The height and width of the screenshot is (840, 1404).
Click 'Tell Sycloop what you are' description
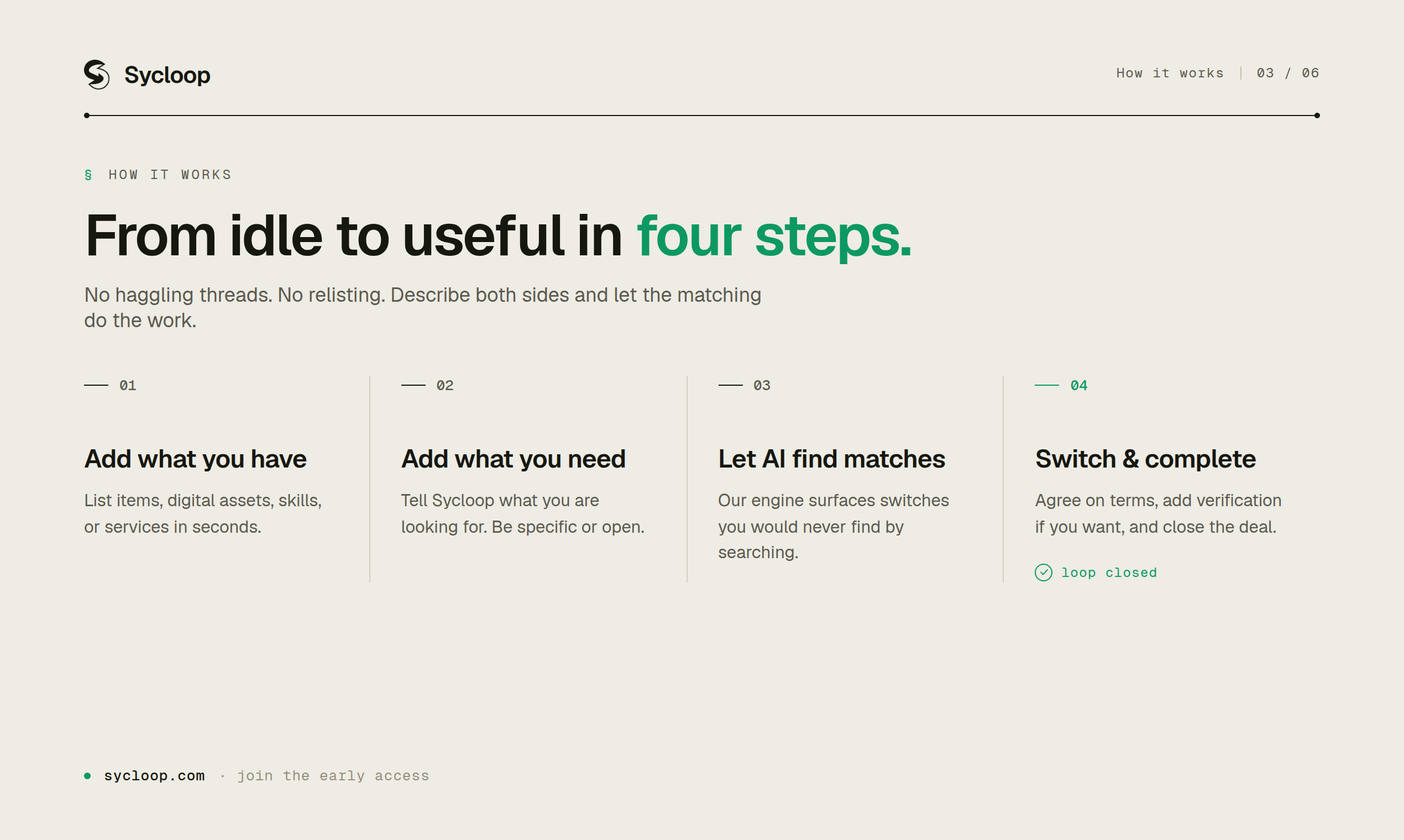click(522, 513)
